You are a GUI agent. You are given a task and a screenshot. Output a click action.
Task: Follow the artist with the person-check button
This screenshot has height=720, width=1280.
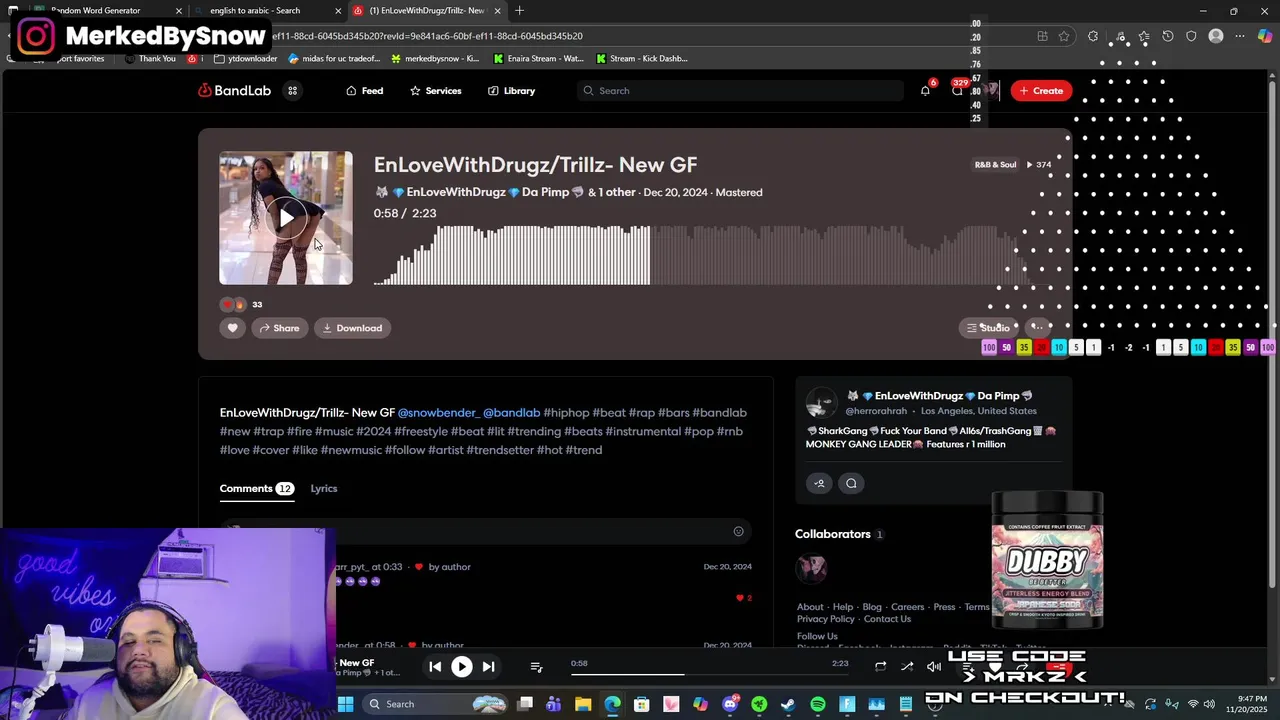819,483
